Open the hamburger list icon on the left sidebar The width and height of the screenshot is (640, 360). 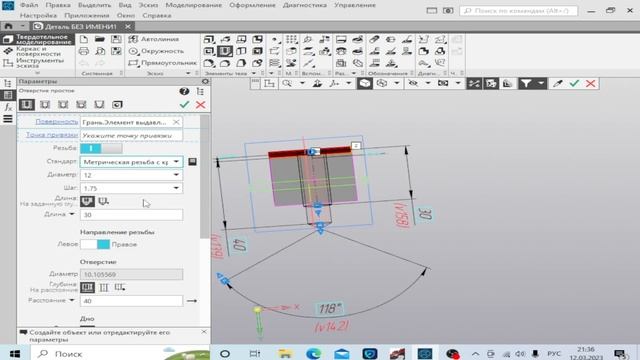tap(8, 119)
